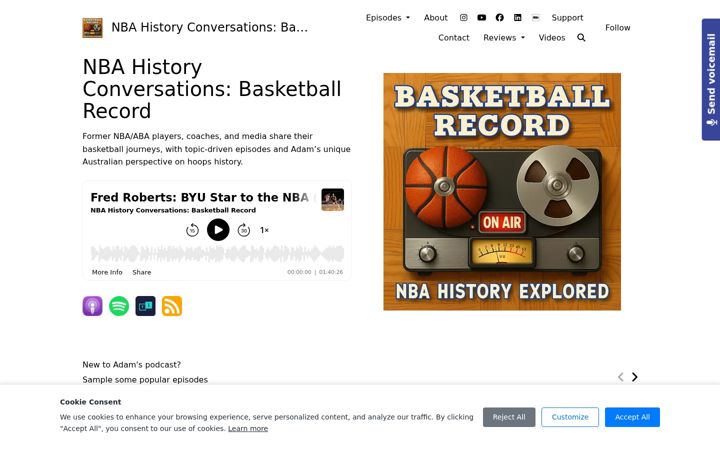
Task: Open the Contact page
Action: 454,38
